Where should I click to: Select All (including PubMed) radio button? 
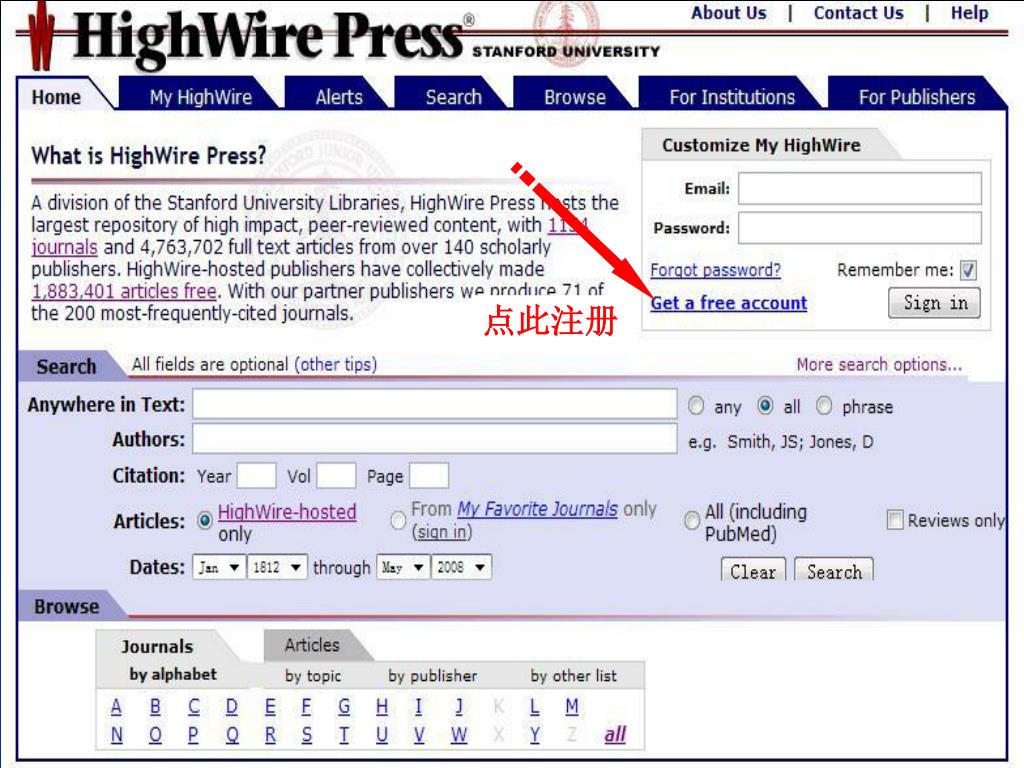click(x=692, y=520)
